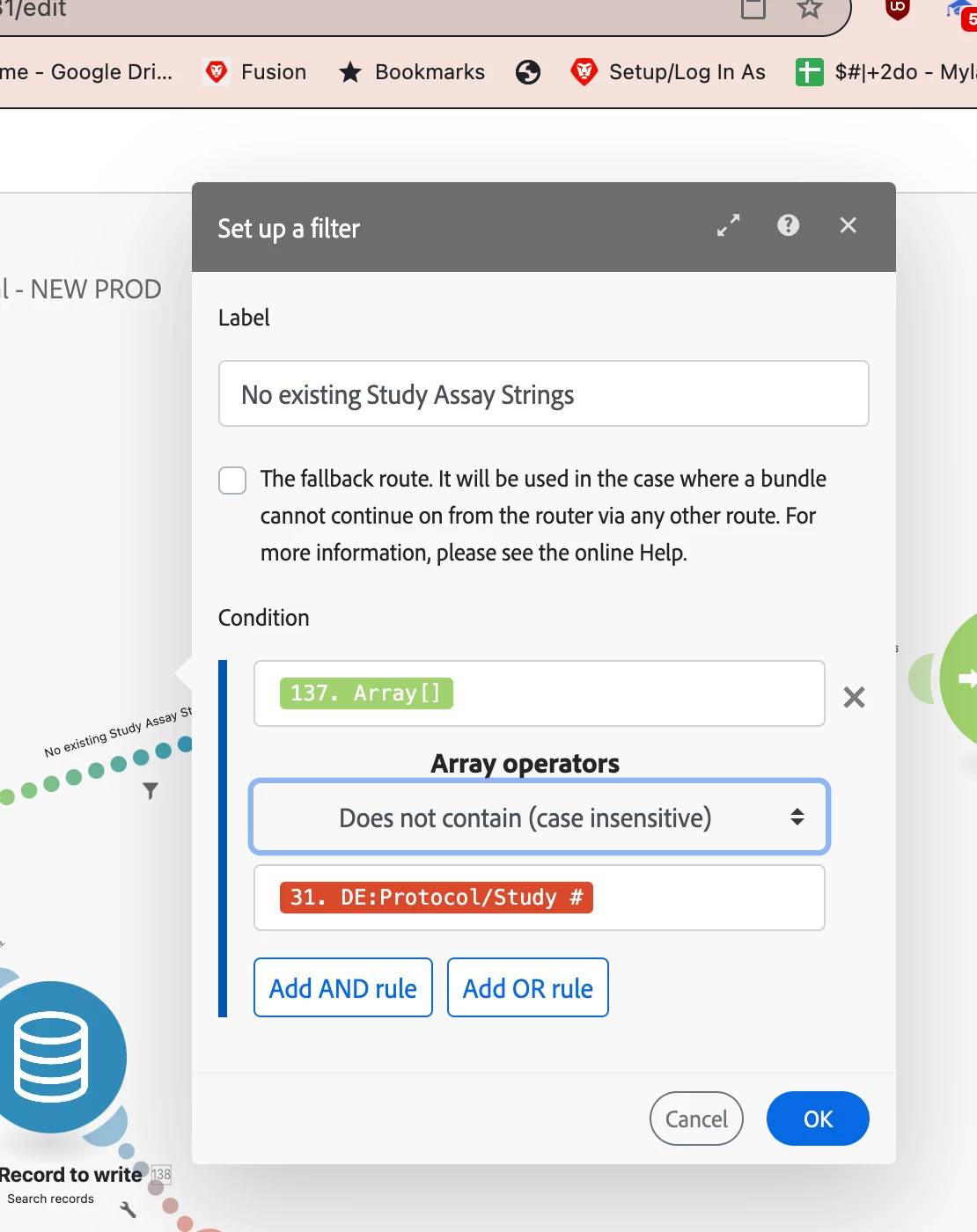Screen dimensions: 977x1232
Task: Enable the fallback route checkbox
Action: pyautogui.click(x=232, y=480)
